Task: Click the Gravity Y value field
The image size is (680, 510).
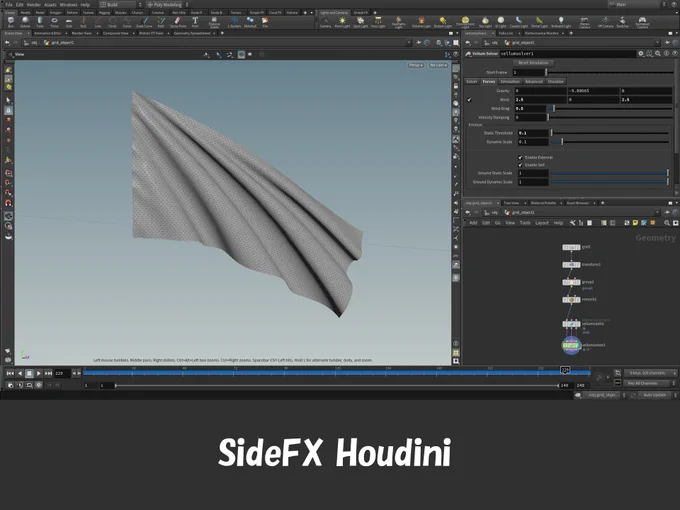Action: click(593, 91)
